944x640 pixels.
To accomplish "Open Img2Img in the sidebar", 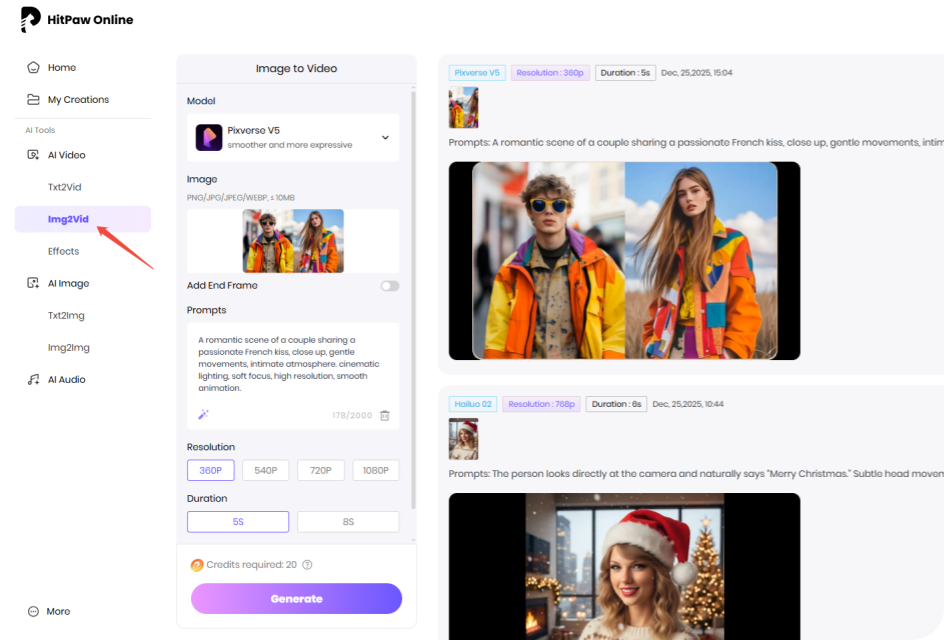I will pos(68,348).
